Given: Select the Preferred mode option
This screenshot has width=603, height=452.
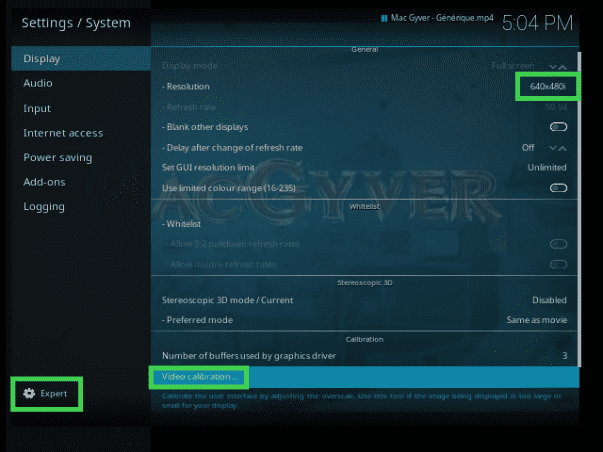Looking at the screenshot, I should [x=364, y=321].
